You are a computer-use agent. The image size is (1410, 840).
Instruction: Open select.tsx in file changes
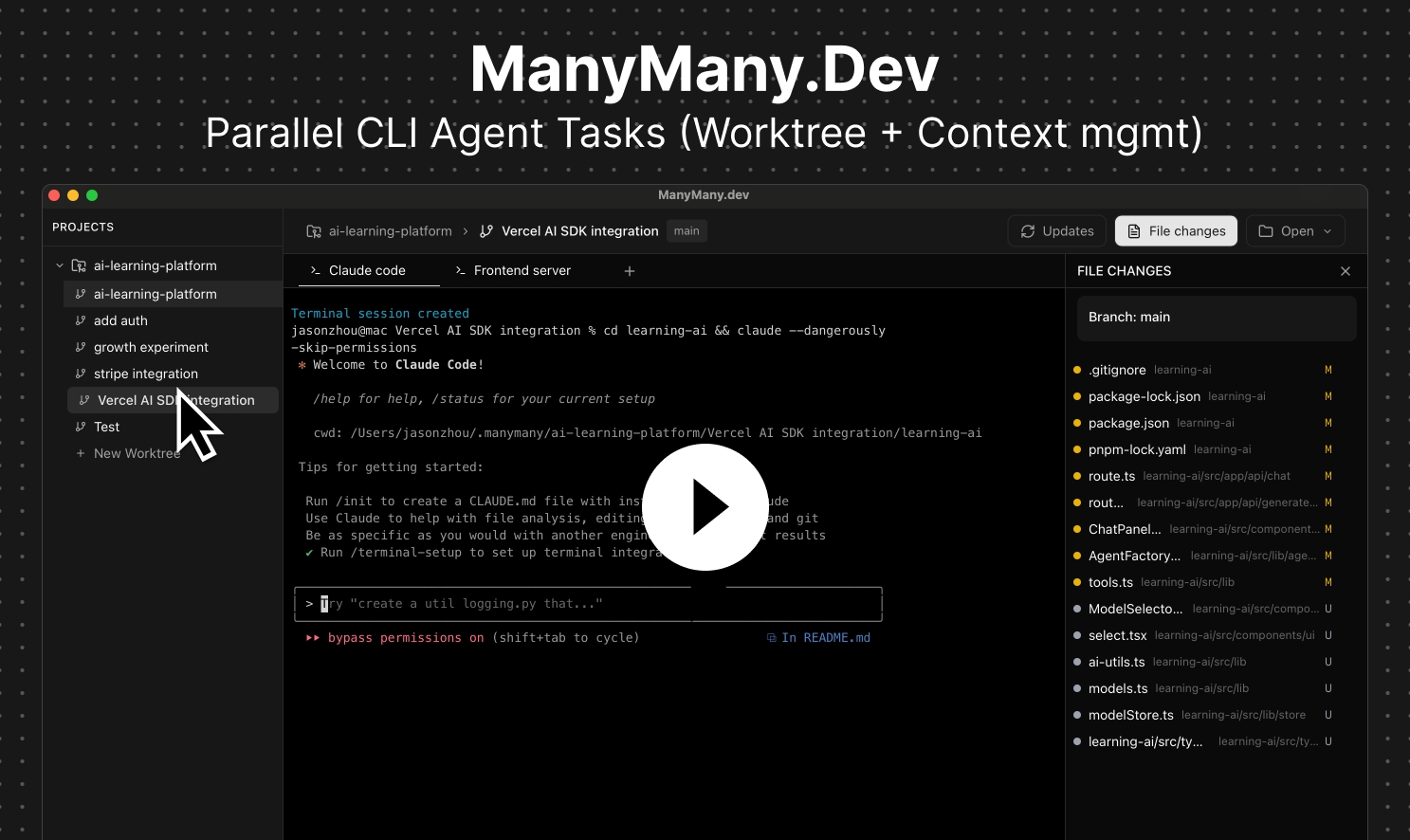(1204, 635)
